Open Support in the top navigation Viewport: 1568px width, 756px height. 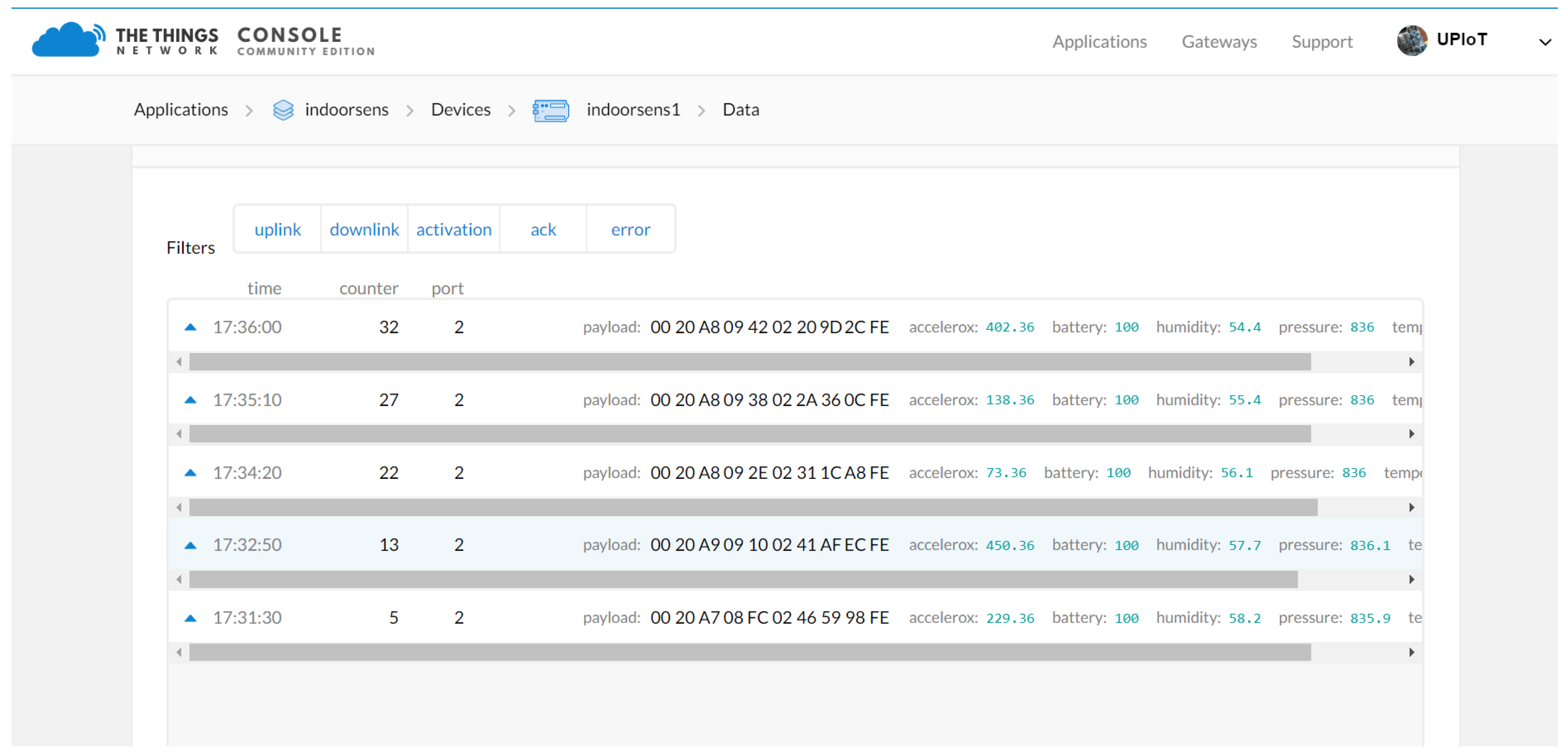pos(1322,42)
